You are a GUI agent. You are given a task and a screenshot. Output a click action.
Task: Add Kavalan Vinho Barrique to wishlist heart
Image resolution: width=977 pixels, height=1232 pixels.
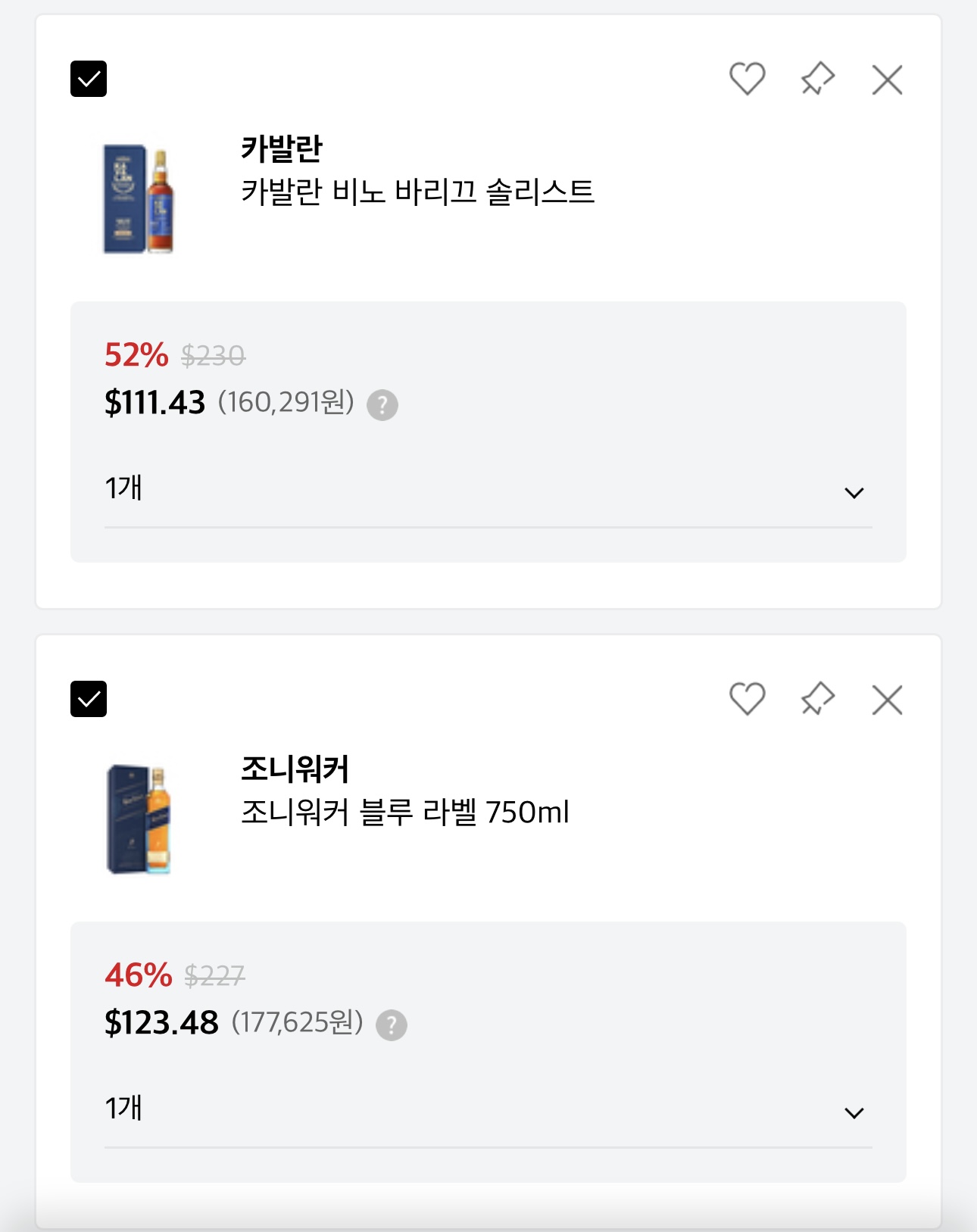point(747,79)
